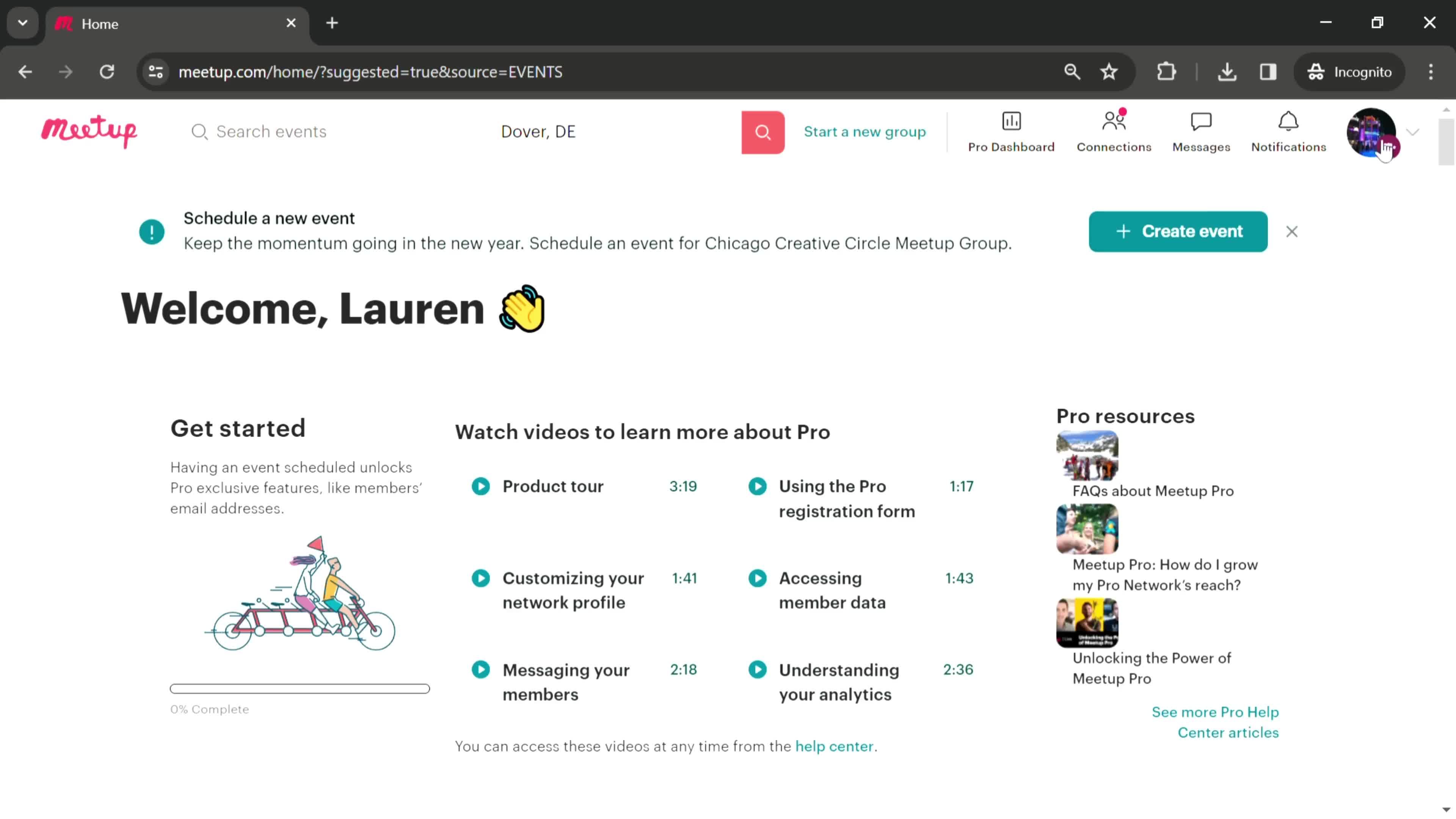Hide the schedule new event notification
Viewport: 1456px width, 819px height.
(1292, 231)
